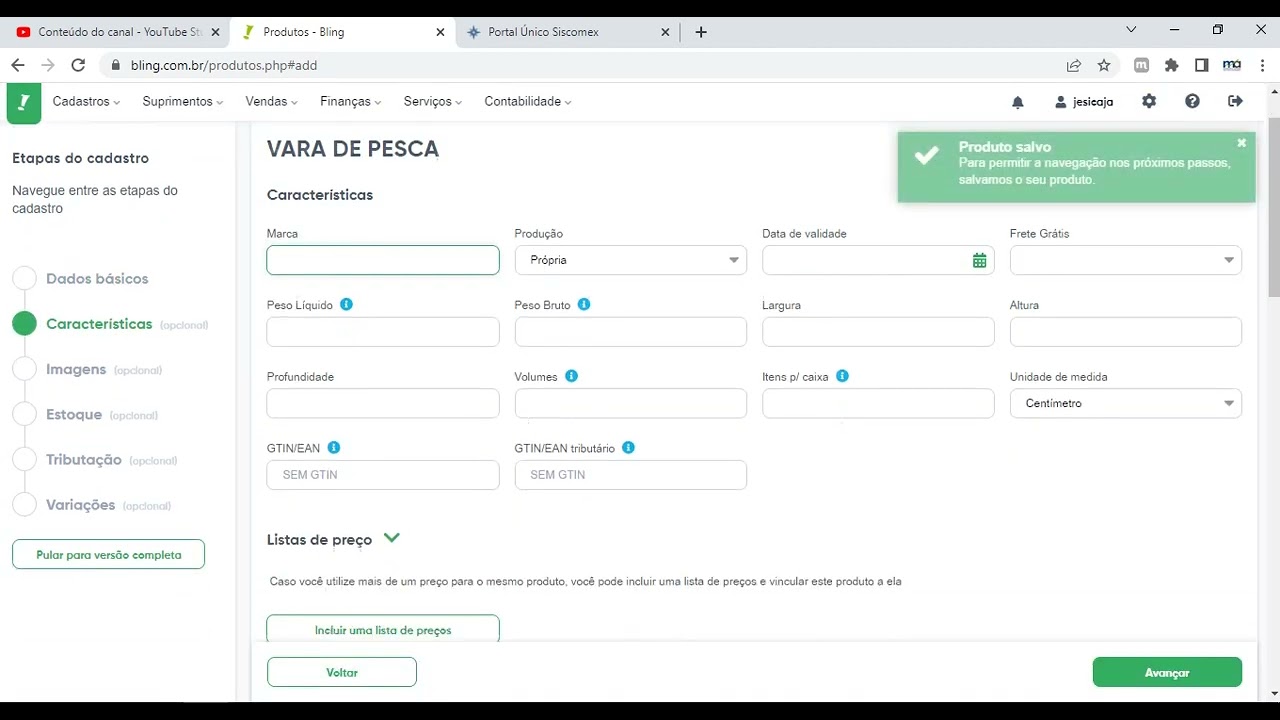Show info for Itens p/ caixa
Viewport: 1280px width, 720px height.
(x=842, y=376)
